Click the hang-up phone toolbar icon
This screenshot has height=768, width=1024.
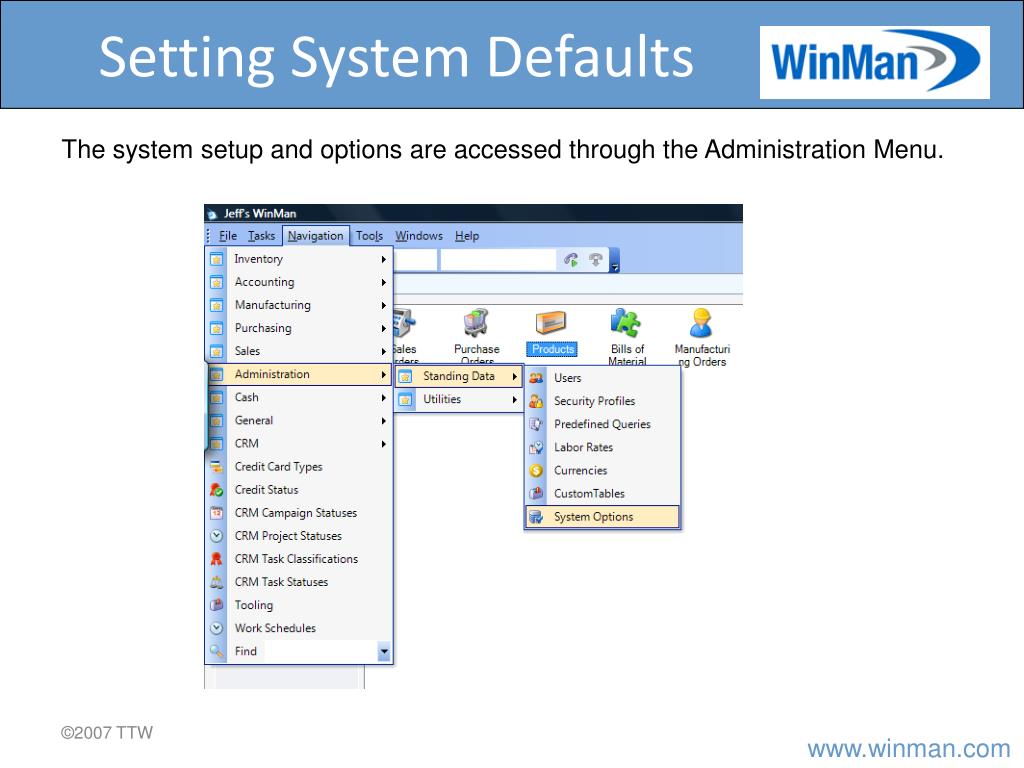click(596, 260)
